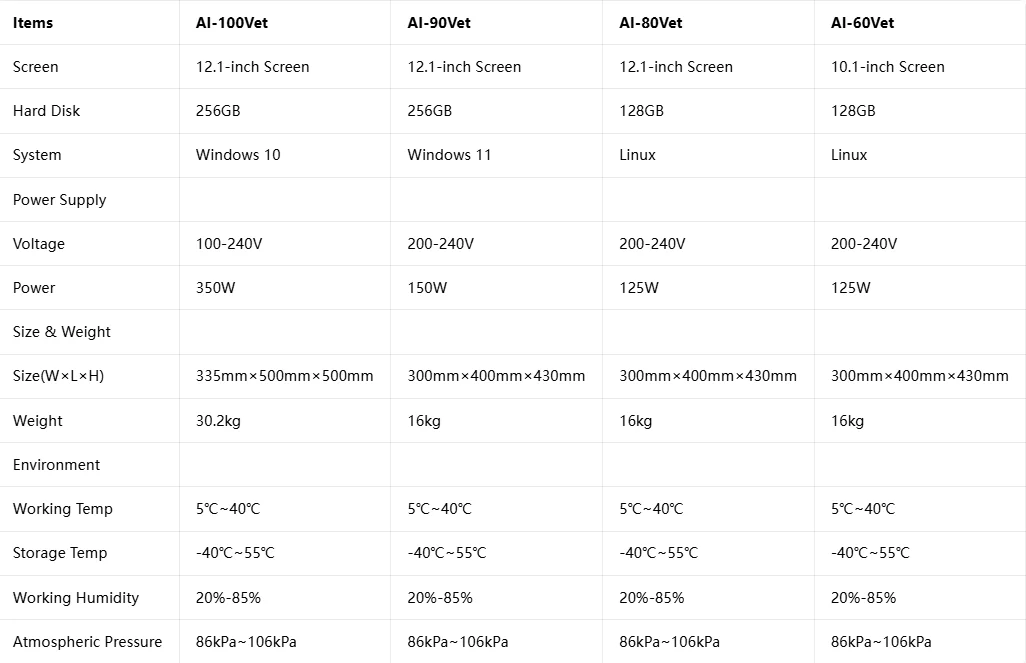Select the AI-80Vet column header
1026x663 pixels.
(x=651, y=23)
